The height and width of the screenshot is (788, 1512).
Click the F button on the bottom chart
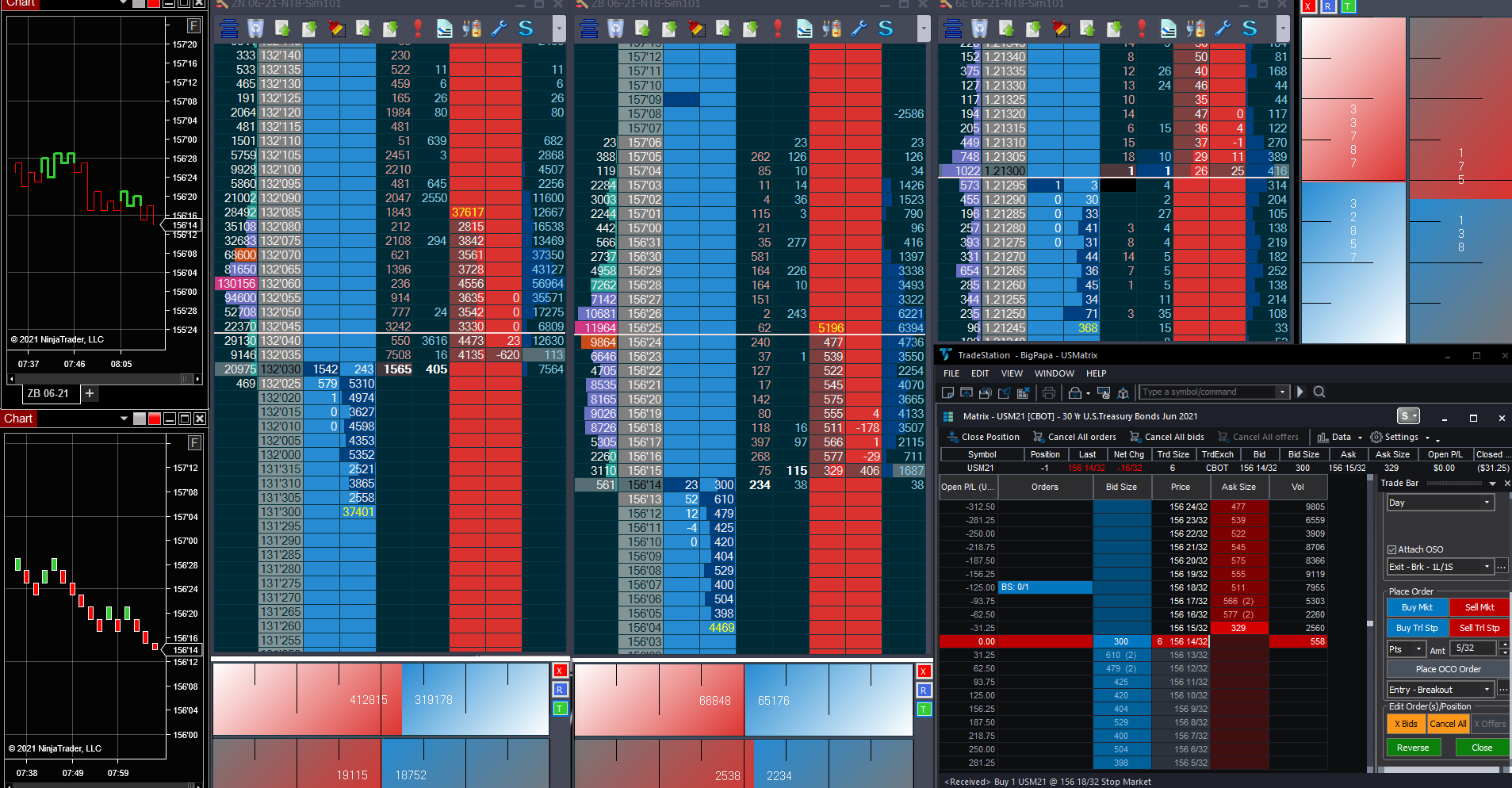193,442
